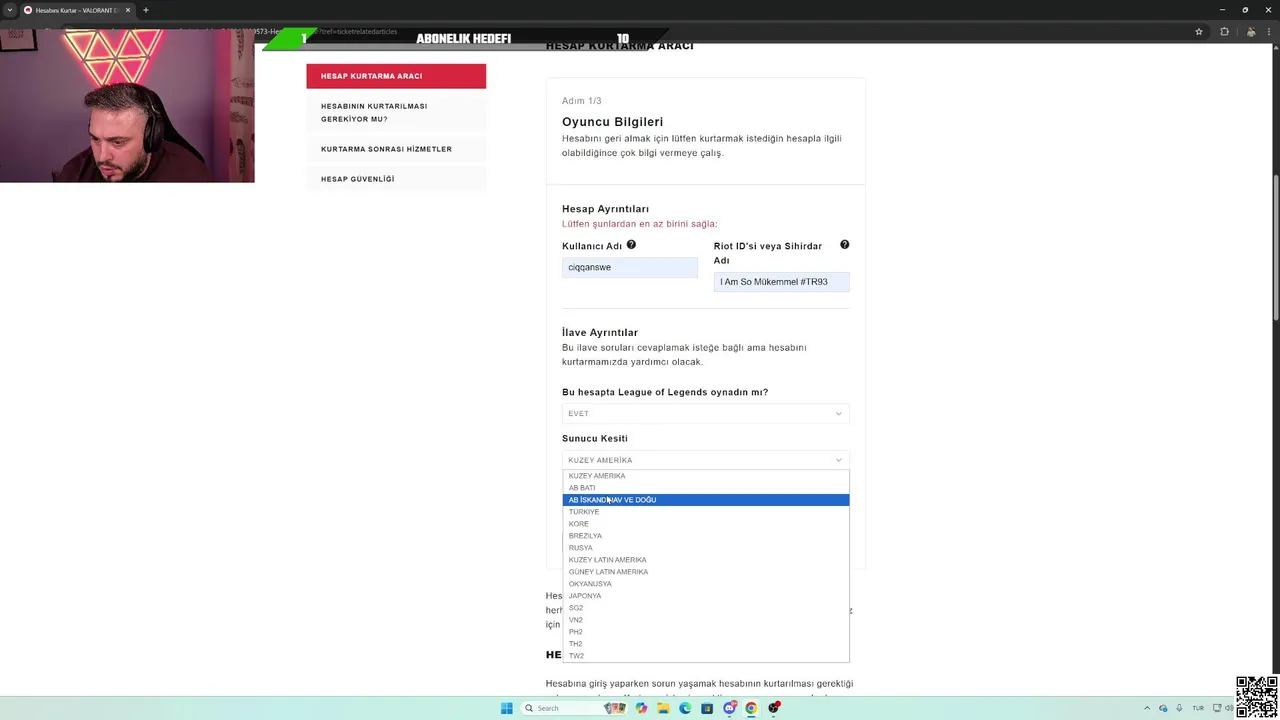Select 'TÜRKİYE' server region option
Viewport: 1280px width, 720px height.
point(705,512)
